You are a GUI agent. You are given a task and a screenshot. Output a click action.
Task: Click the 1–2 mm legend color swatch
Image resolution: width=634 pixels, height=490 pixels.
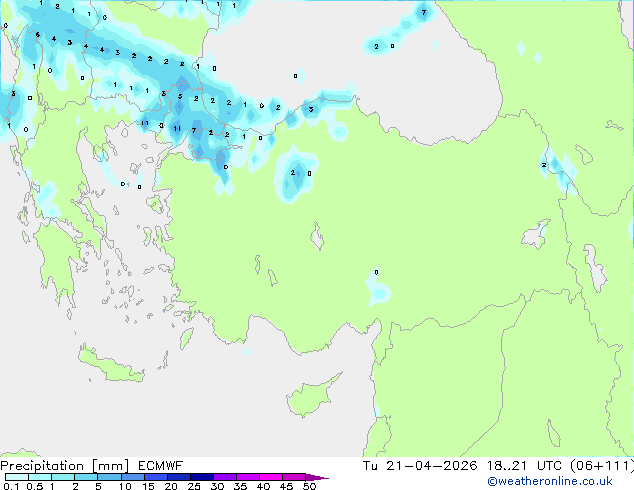pyautogui.click(x=63, y=477)
